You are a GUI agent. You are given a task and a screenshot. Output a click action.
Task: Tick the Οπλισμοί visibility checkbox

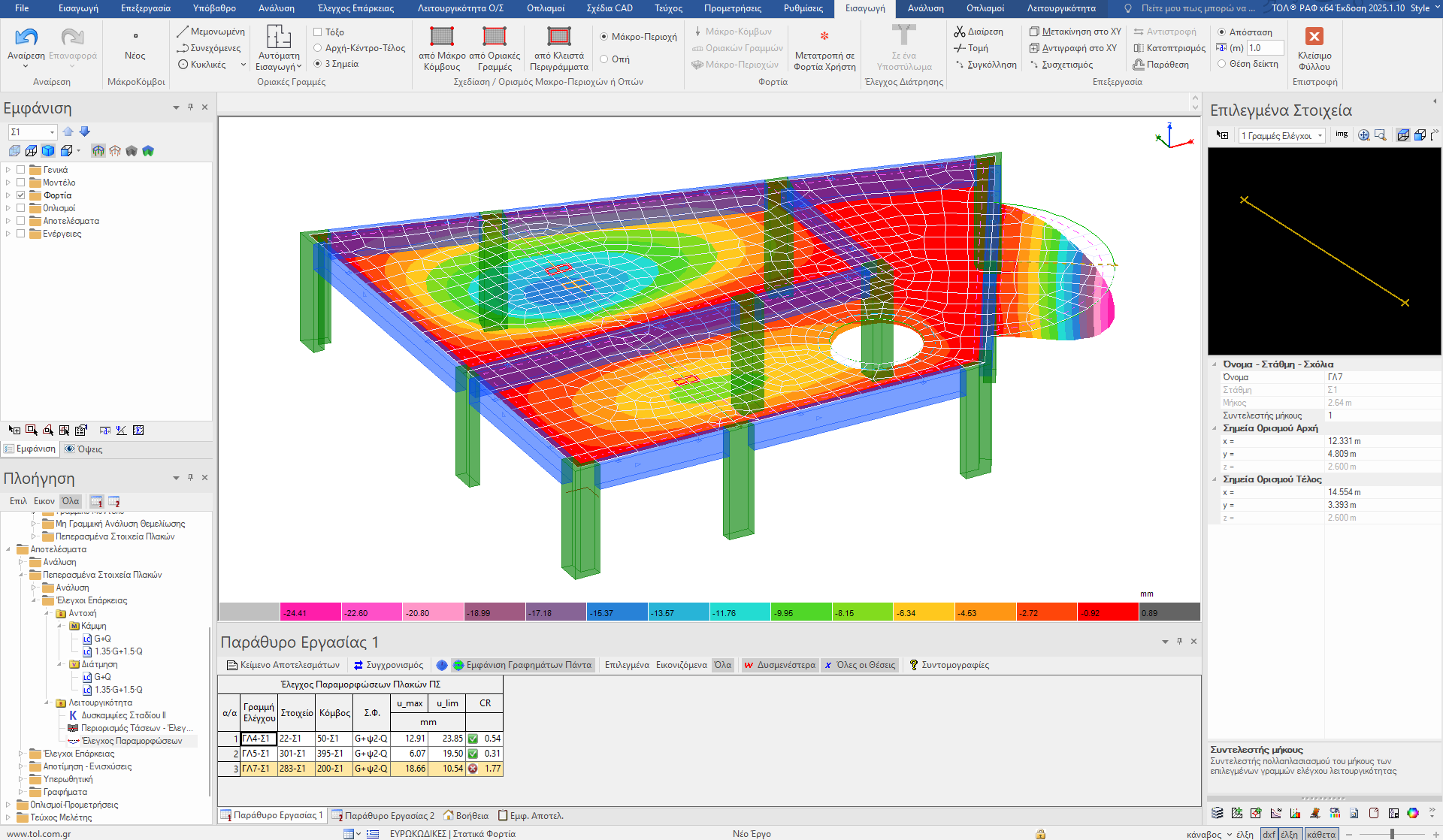[21, 208]
